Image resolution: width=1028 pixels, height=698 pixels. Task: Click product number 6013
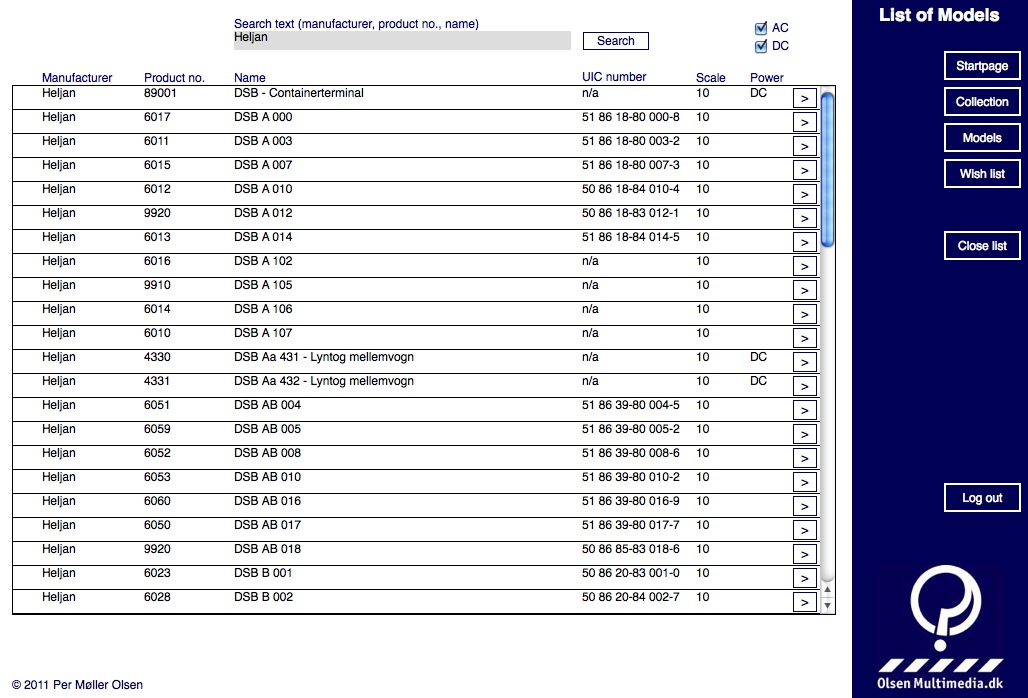tap(157, 237)
